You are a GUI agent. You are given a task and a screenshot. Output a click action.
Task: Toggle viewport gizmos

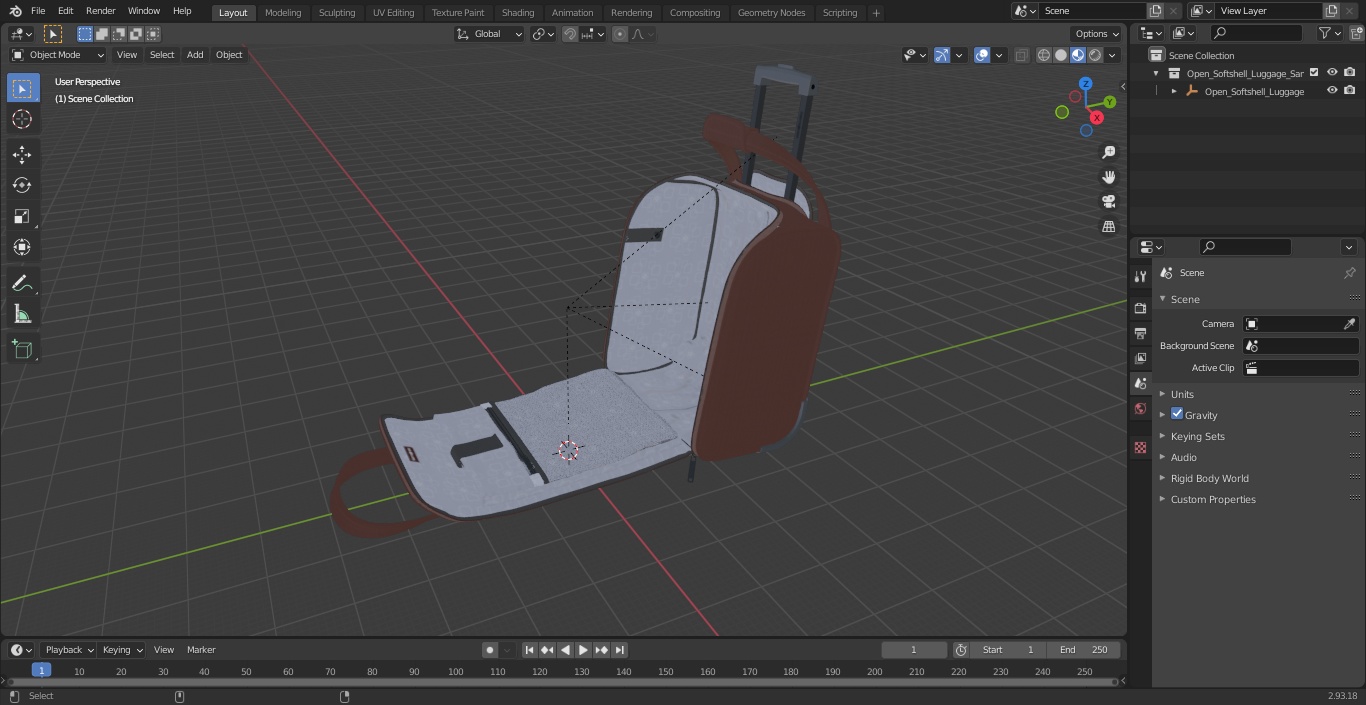click(x=942, y=55)
